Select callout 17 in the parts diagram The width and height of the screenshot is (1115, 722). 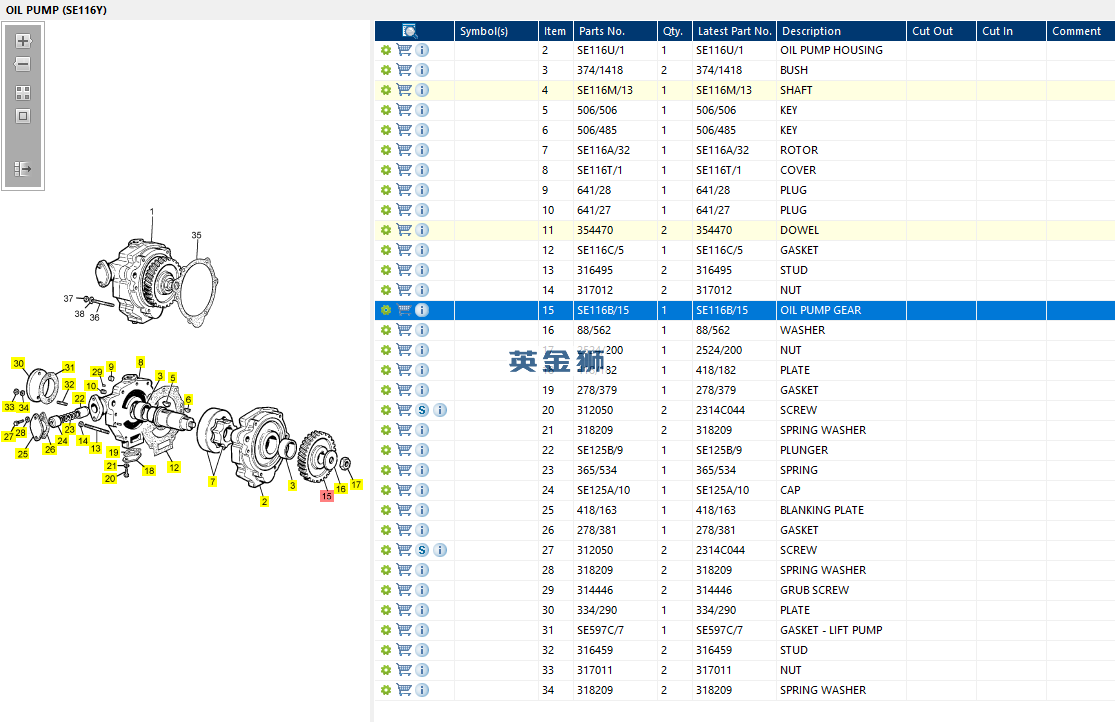coord(356,484)
